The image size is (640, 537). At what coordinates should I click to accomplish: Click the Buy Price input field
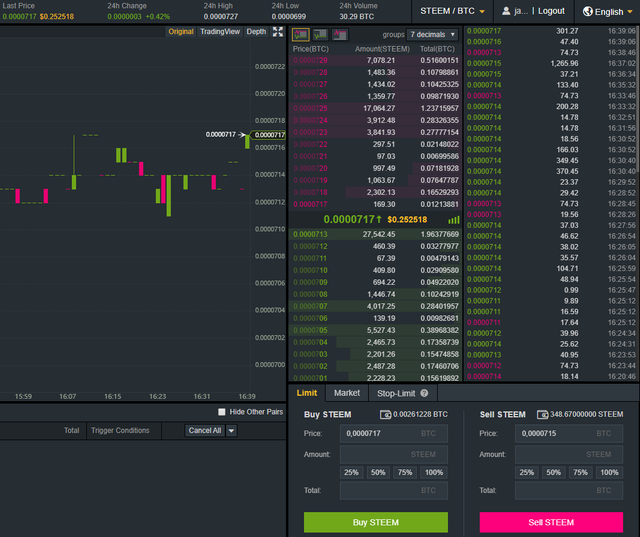click(394, 433)
